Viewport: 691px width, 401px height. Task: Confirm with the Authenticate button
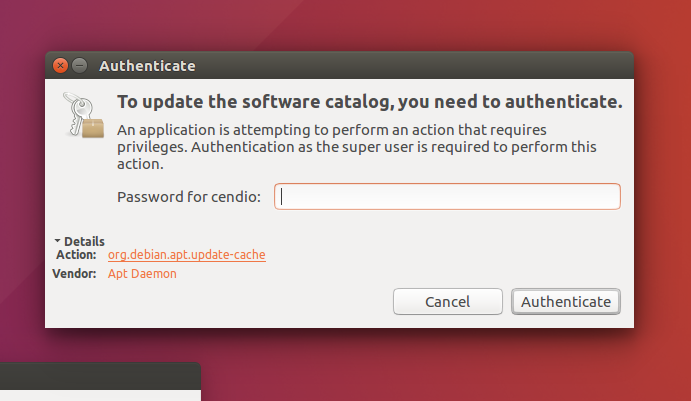(566, 301)
